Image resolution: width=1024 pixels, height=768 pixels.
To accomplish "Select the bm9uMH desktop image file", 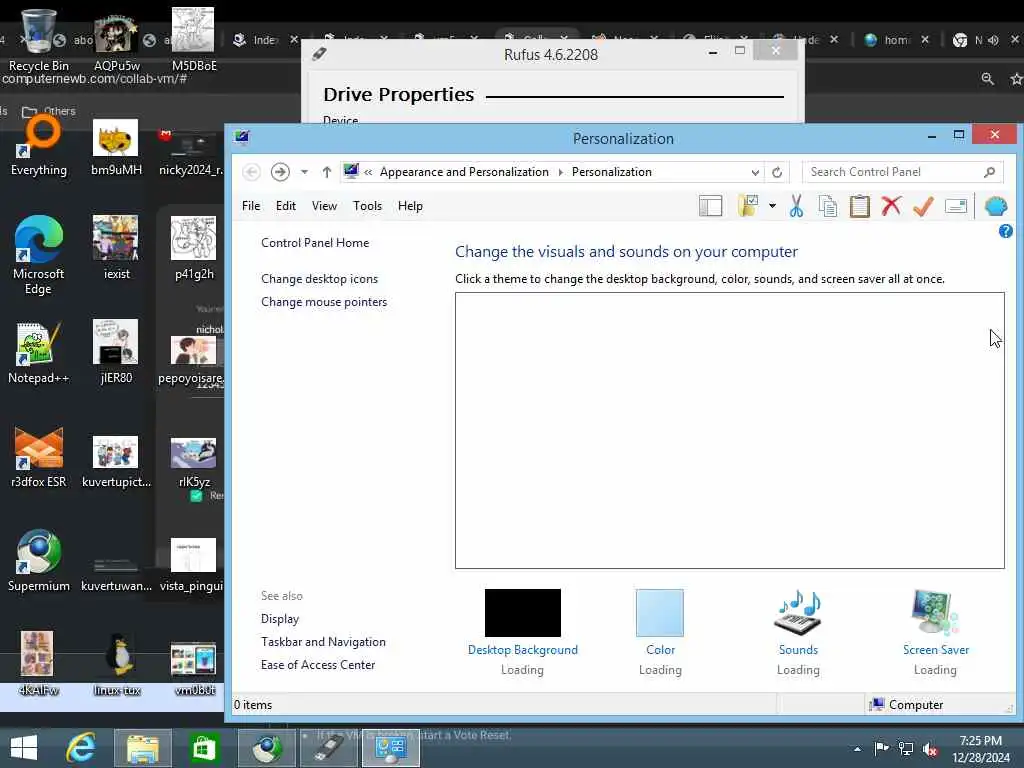I will (x=116, y=148).
